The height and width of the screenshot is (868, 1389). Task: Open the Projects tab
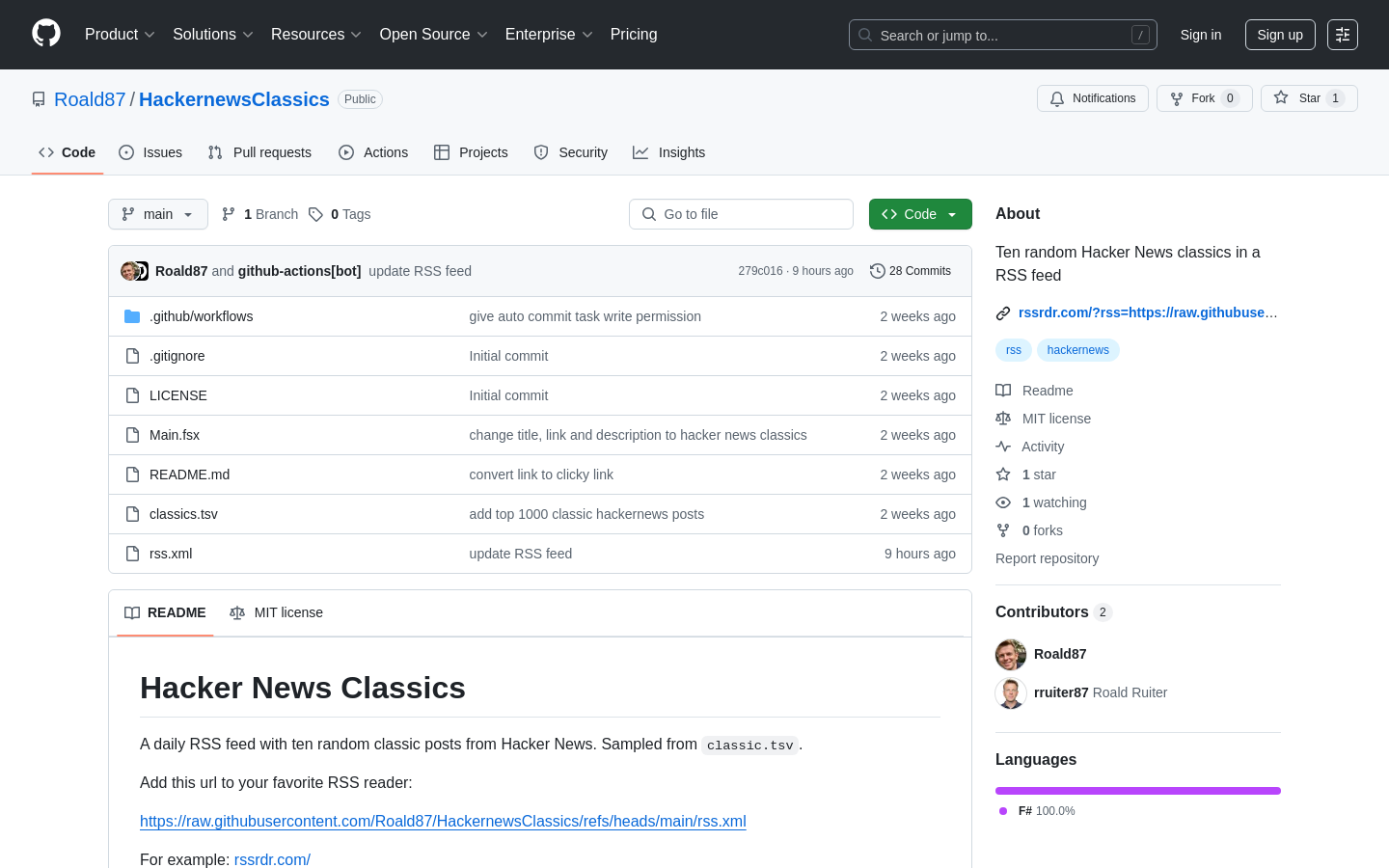(471, 152)
